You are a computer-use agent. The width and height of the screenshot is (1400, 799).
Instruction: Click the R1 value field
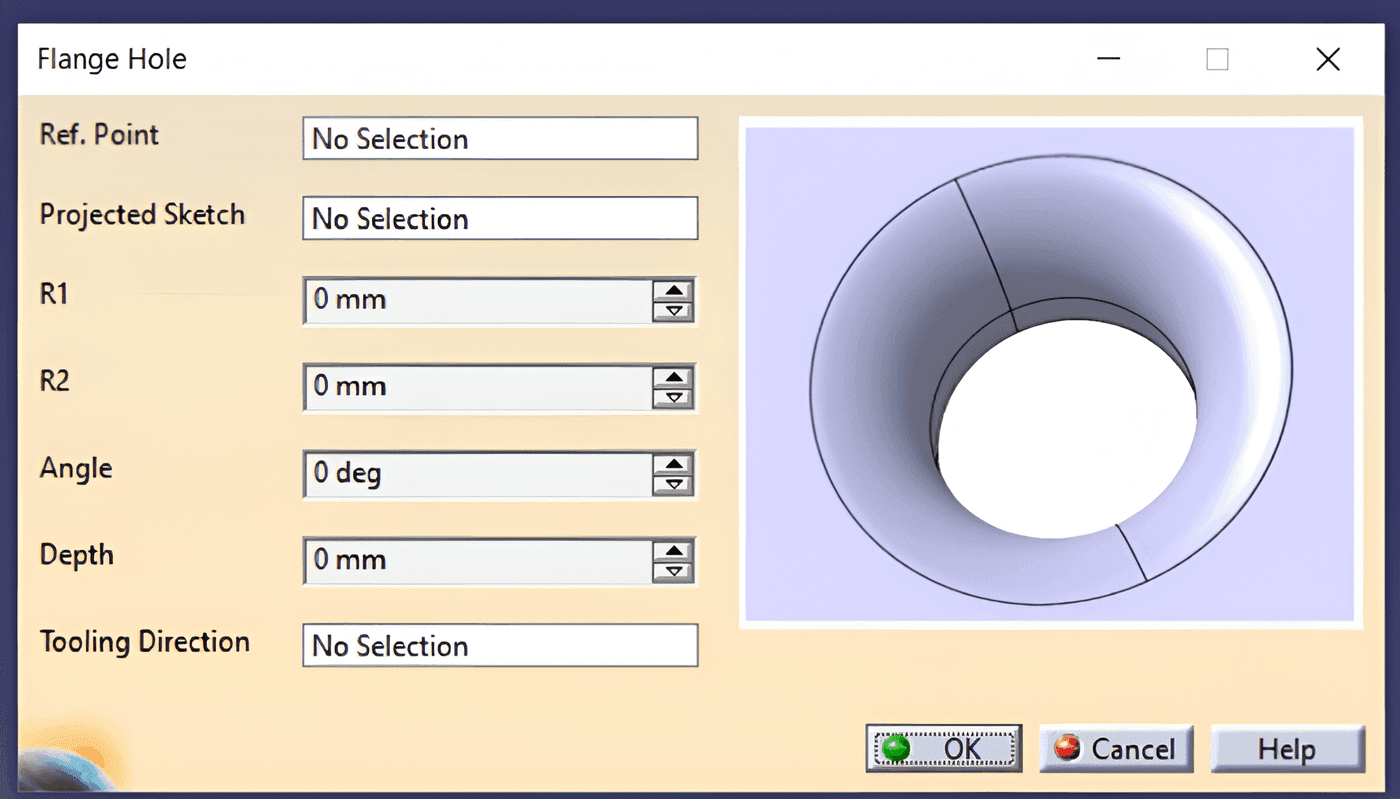[x=478, y=300]
